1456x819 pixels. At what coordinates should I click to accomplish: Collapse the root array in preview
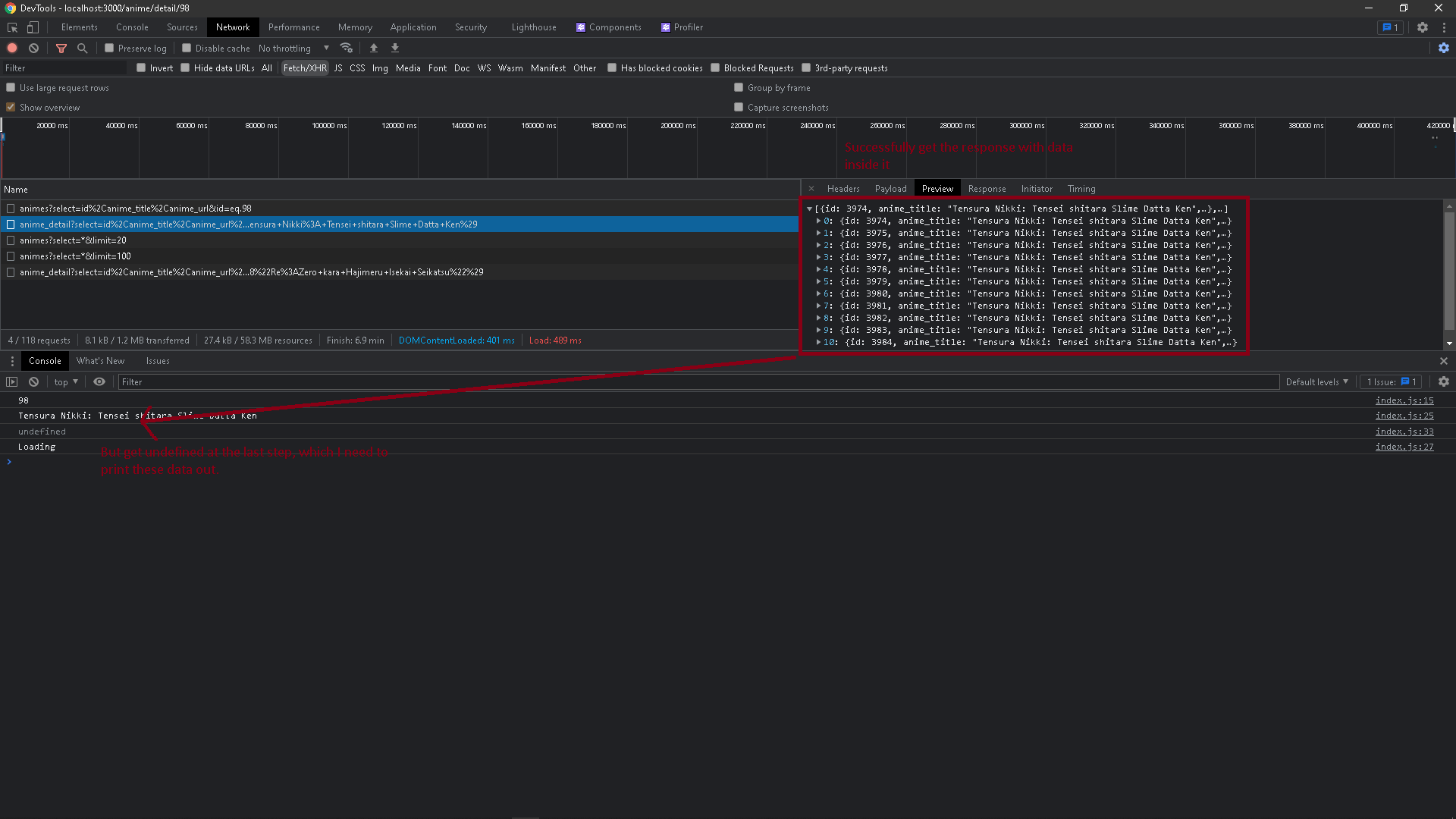click(x=809, y=209)
